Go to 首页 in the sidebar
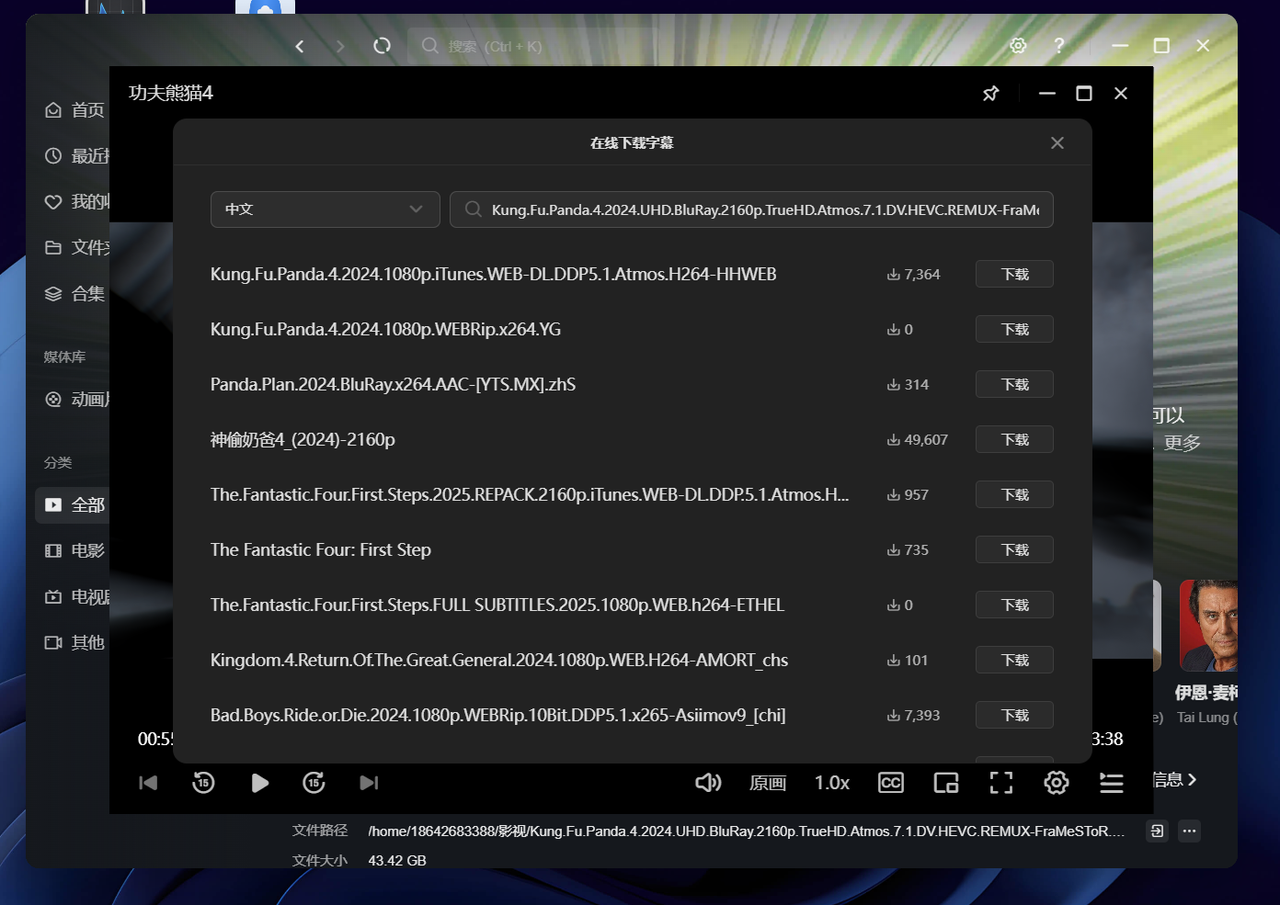The image size is (1280, 905). coord(76,110)
